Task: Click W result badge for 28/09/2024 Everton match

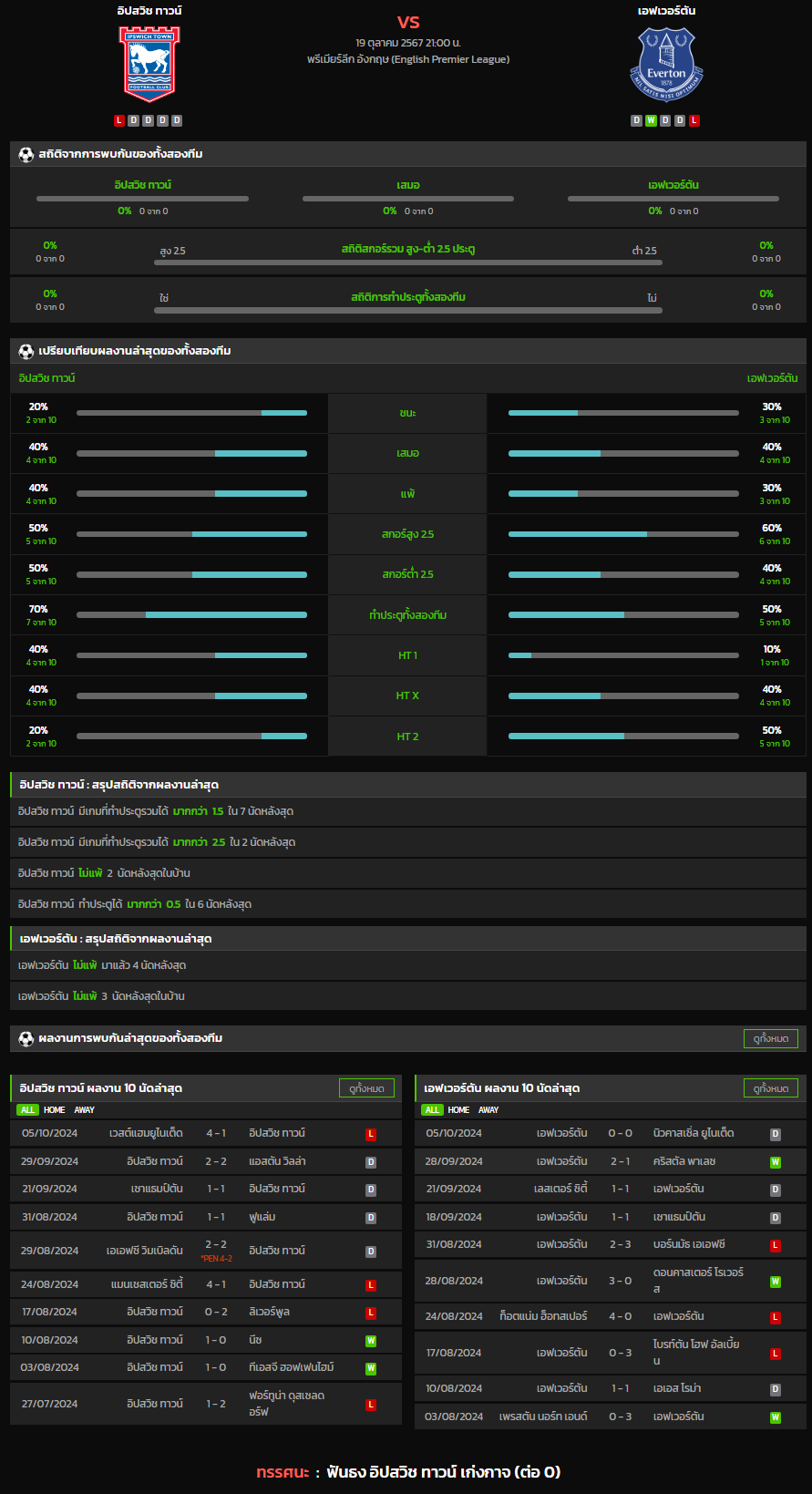Action: coord(776,1162)
